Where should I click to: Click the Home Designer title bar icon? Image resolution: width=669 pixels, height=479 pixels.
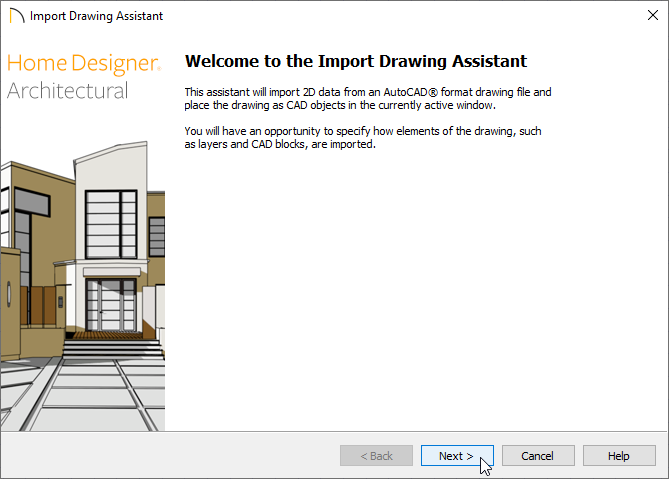(17, 16)
